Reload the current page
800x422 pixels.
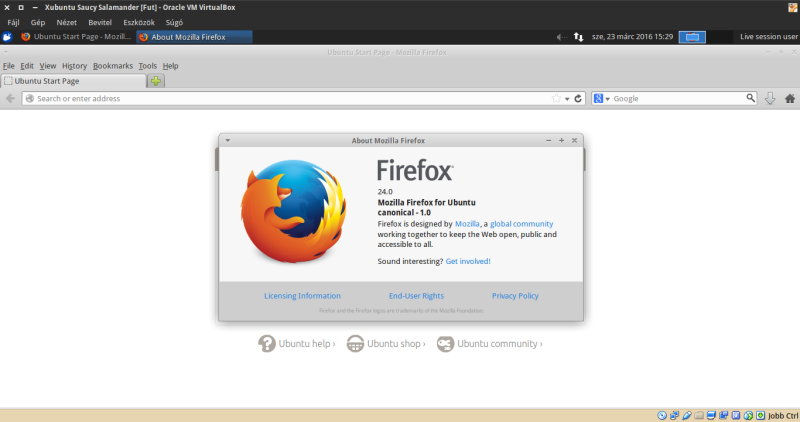pos(578,98)
